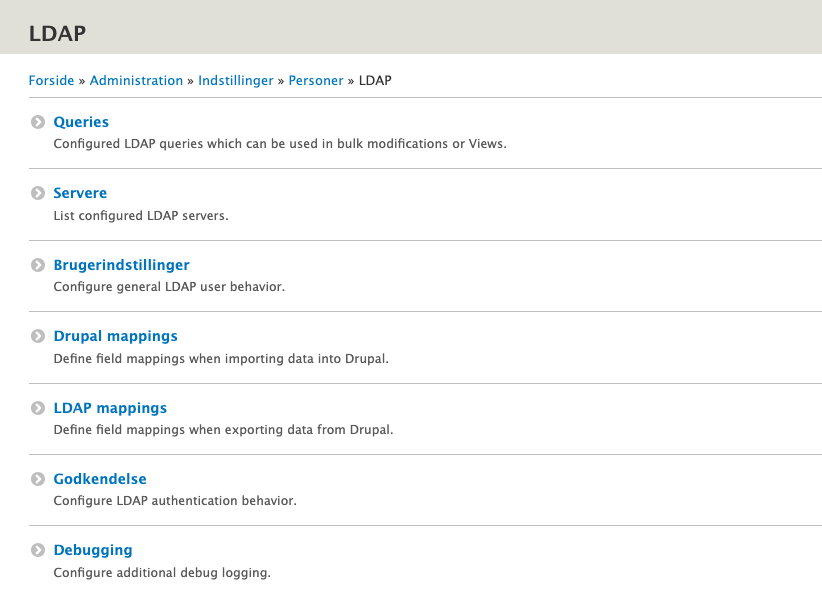This screenshot has height=615, width=822.
Task: Click the arrow icon beside Queries
Action: [x=38, y=122]
